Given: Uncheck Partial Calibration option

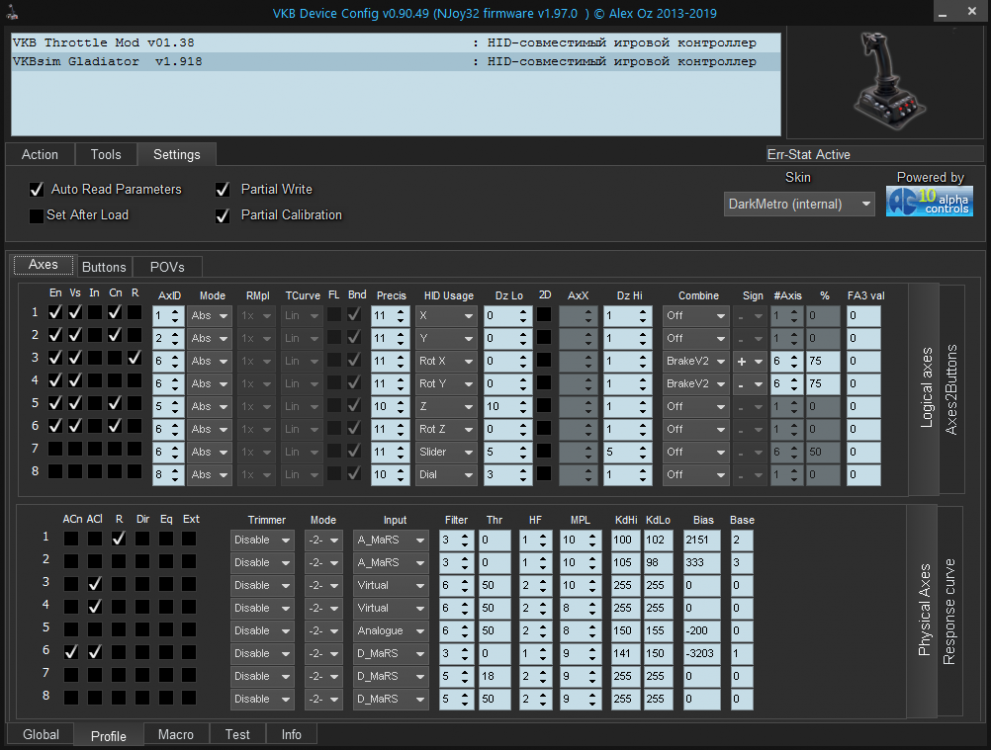Looking at the screenshot, I should coord(222,215).
